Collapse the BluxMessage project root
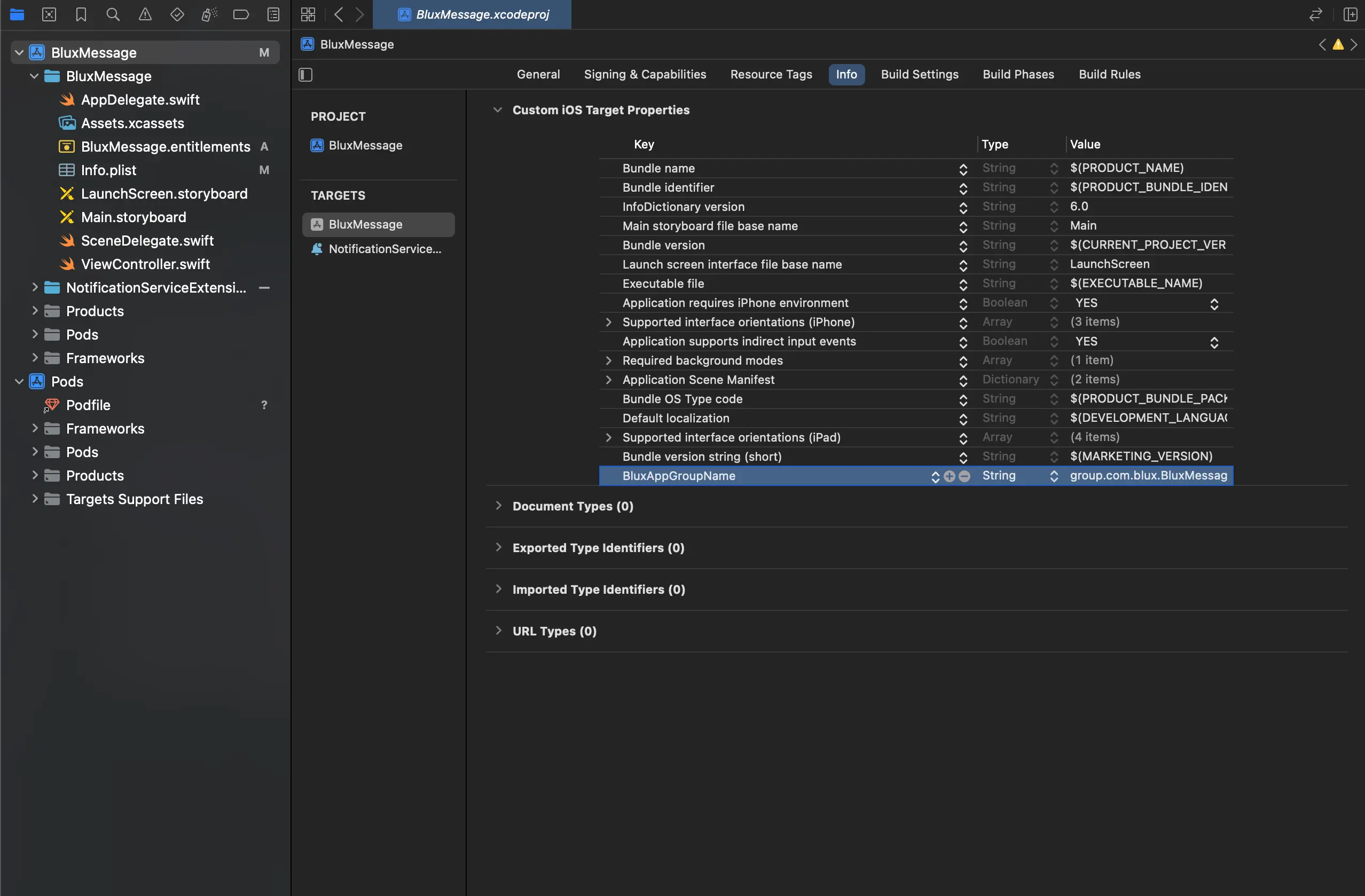Viewport: 1365px width, 896px height. pyautogui.click(x=19, y=53)
